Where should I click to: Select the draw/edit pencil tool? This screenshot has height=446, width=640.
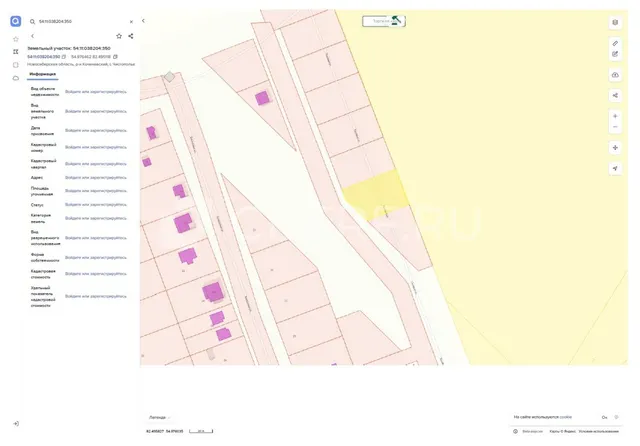(x=615, y=54)
